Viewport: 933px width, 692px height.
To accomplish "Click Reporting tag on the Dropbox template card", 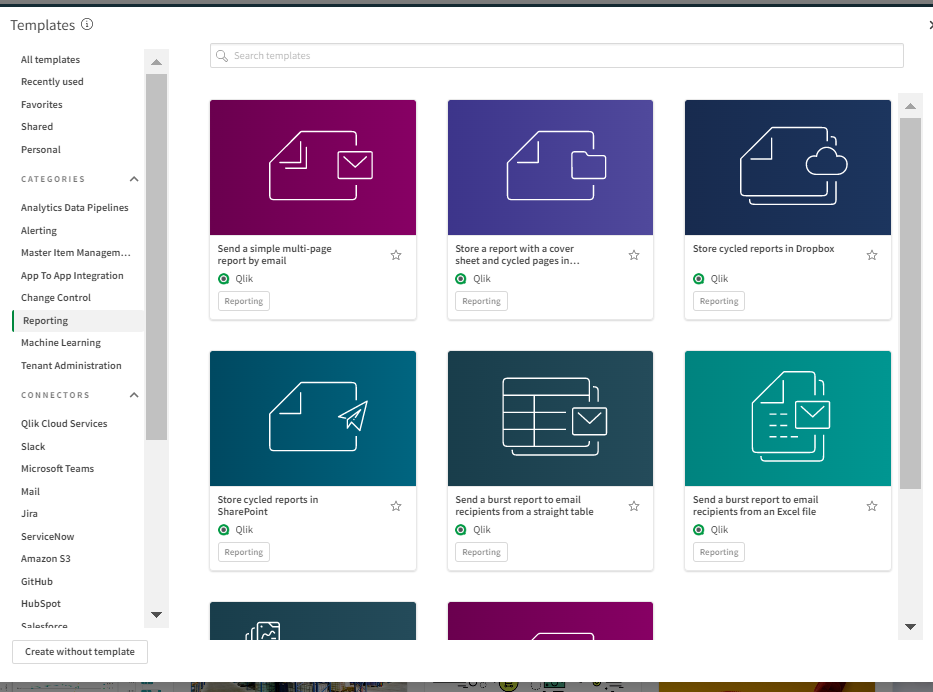I will [x=719, y=301].
